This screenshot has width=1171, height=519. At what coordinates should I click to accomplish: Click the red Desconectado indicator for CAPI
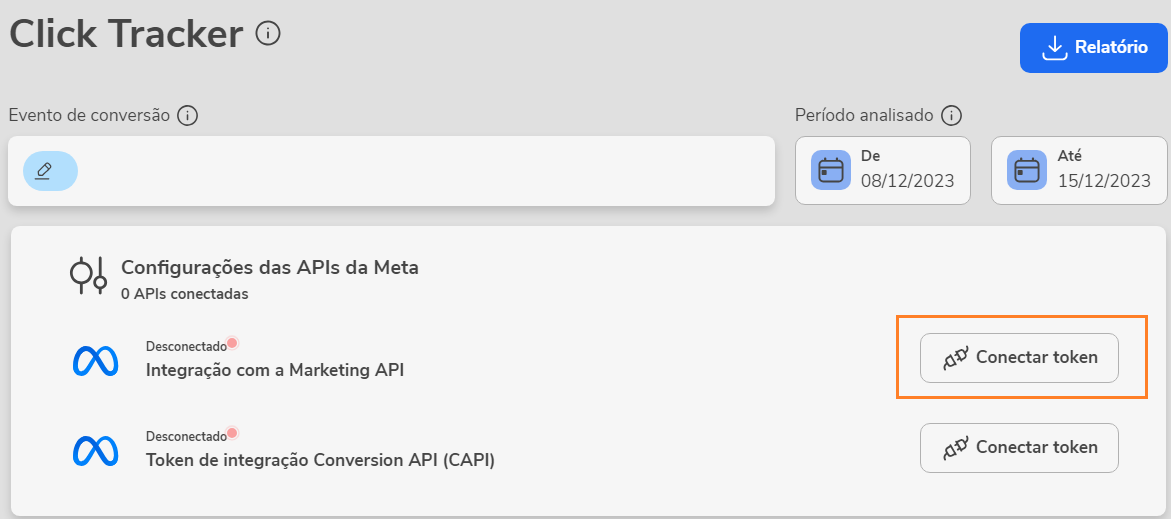(x=232, y=433)
